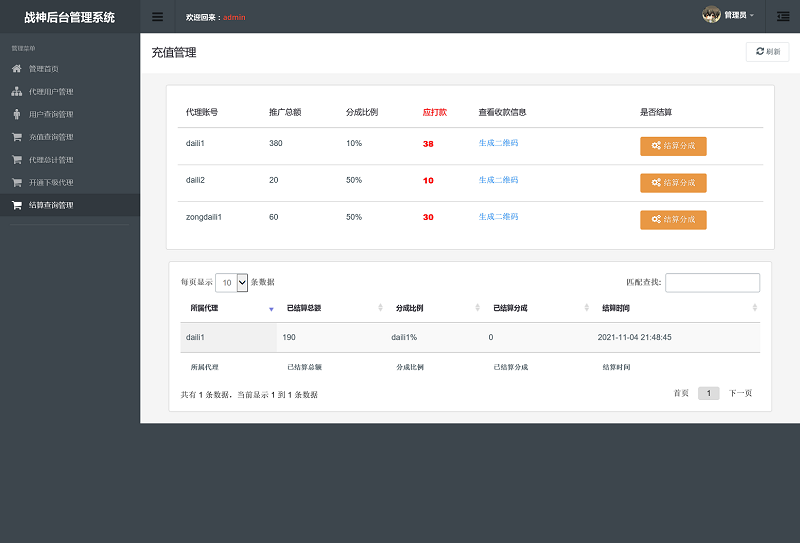Open 充值查询管理 menu item
The height and width of the screenshot is (543, 800).
[x=70, y=137]
